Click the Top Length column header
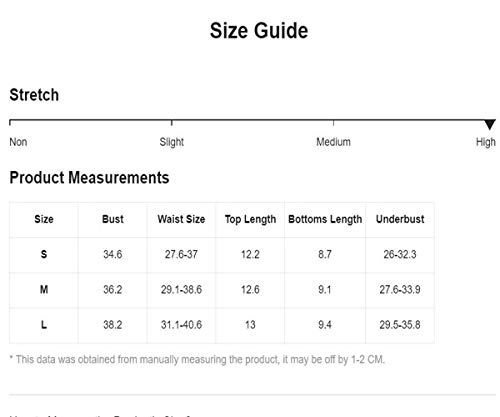This screenshot has height=417, width=500. pos(250,220)
